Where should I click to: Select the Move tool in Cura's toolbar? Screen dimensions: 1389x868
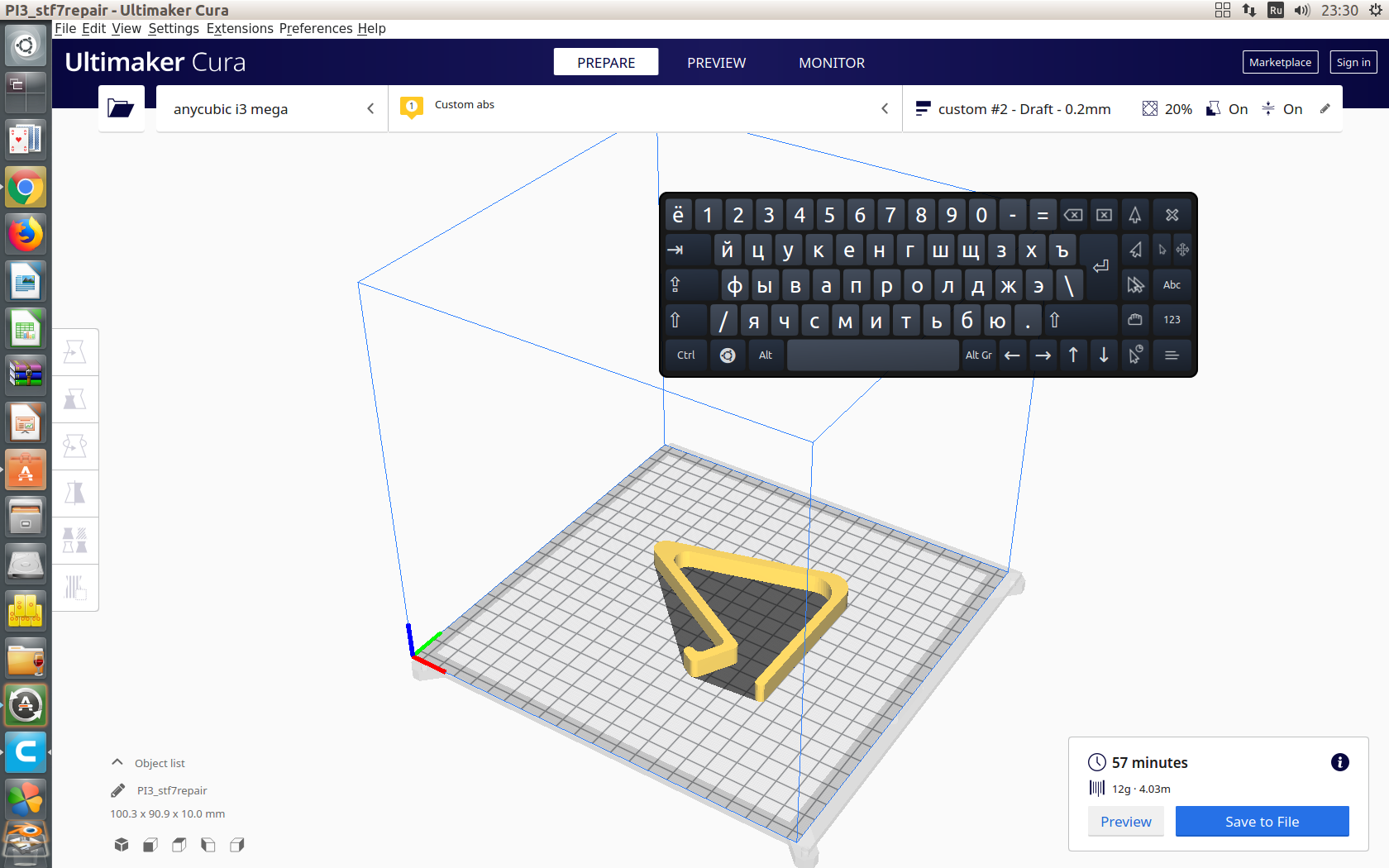(x=75, y=352)
